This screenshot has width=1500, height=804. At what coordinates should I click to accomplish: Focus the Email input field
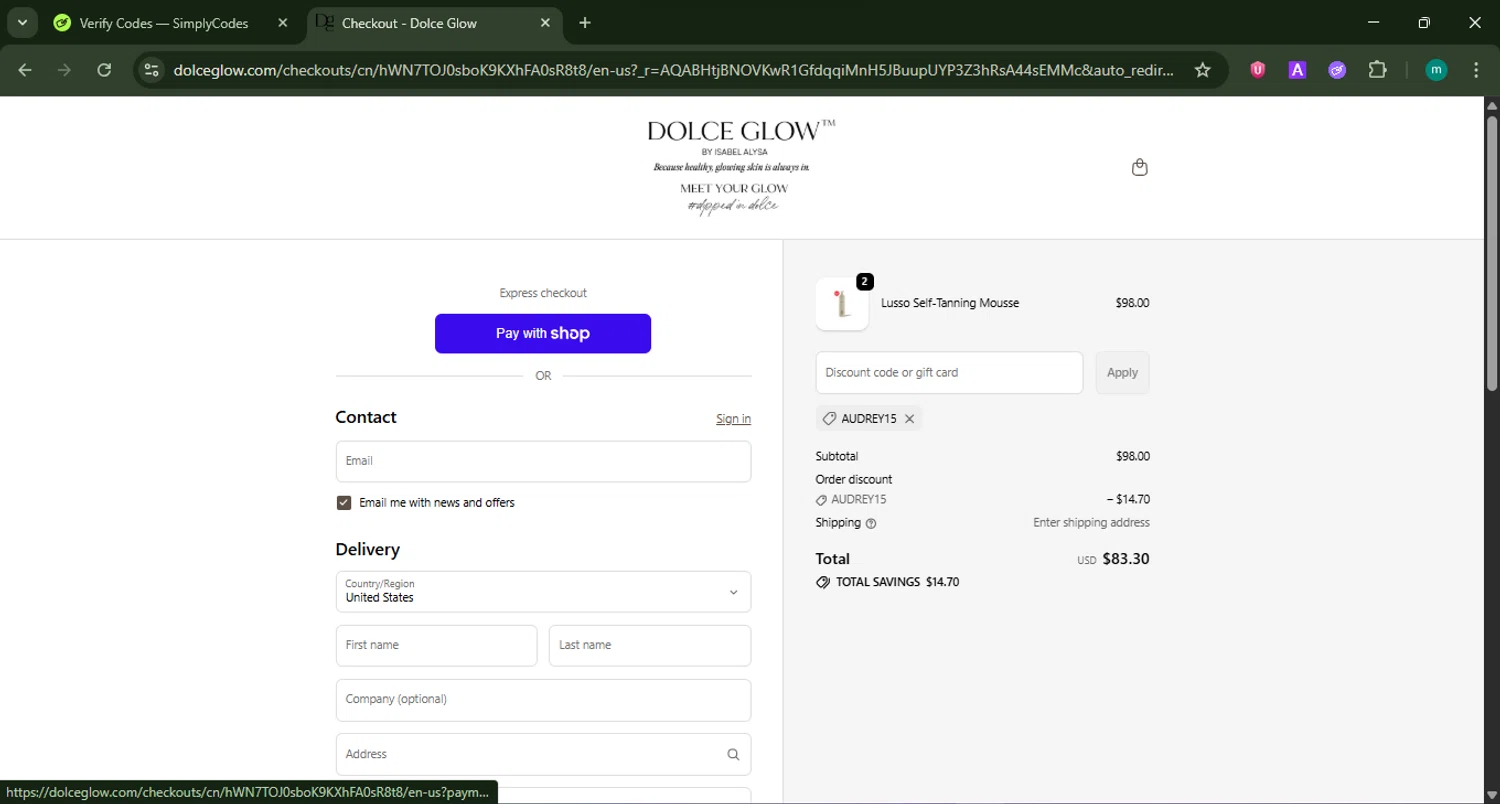(543, 461)
